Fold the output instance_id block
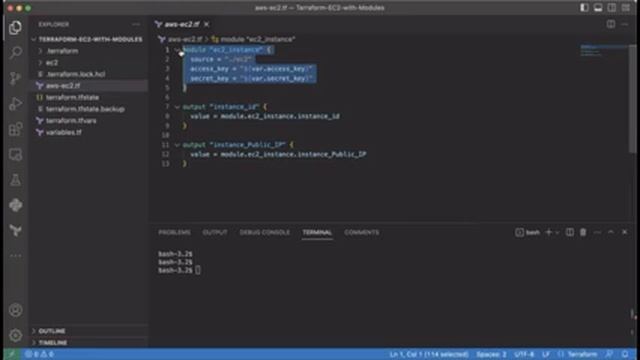Screen dimensions: 640x360 coord(177,107)
